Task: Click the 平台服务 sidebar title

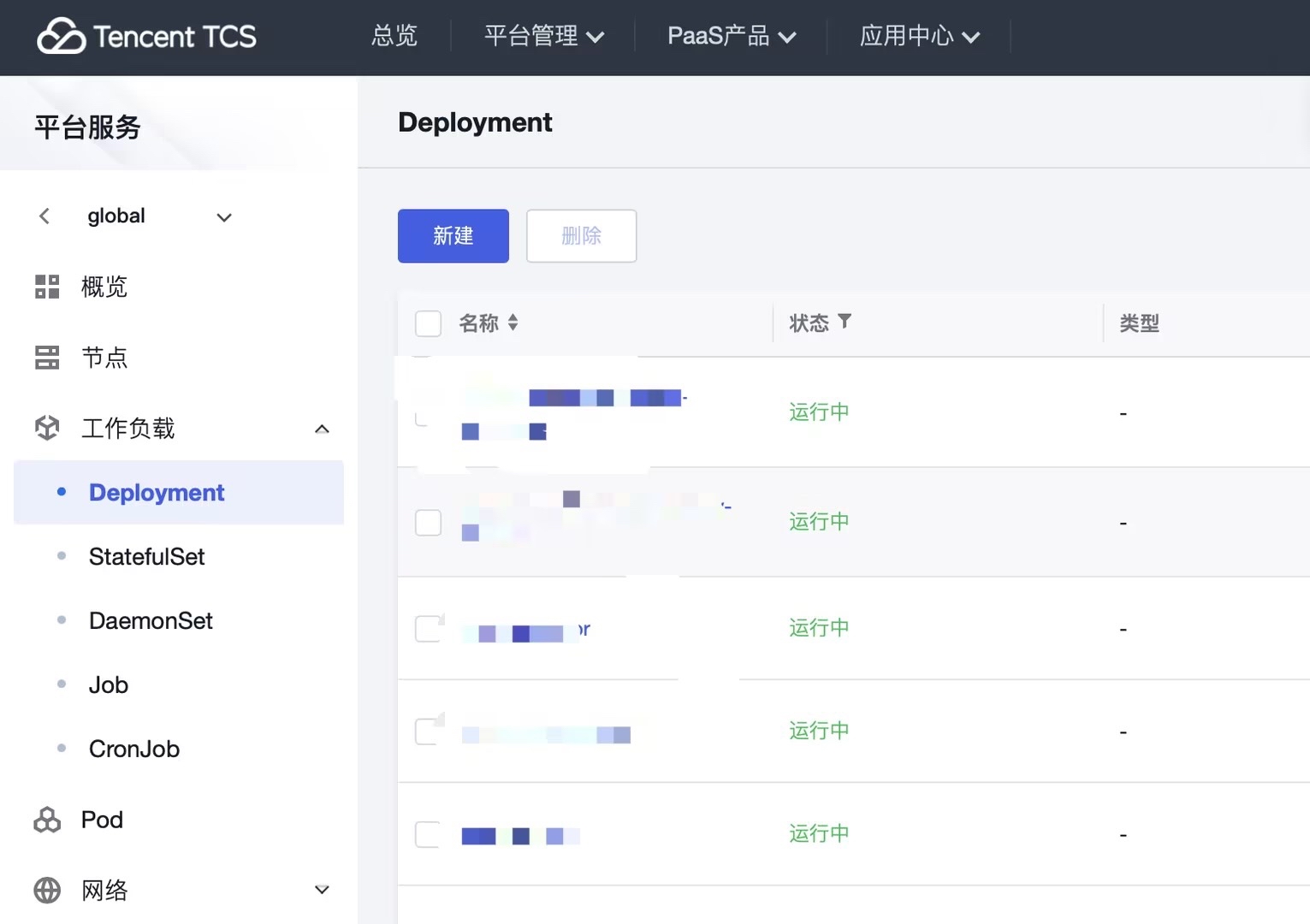Action: pos(88,127)
